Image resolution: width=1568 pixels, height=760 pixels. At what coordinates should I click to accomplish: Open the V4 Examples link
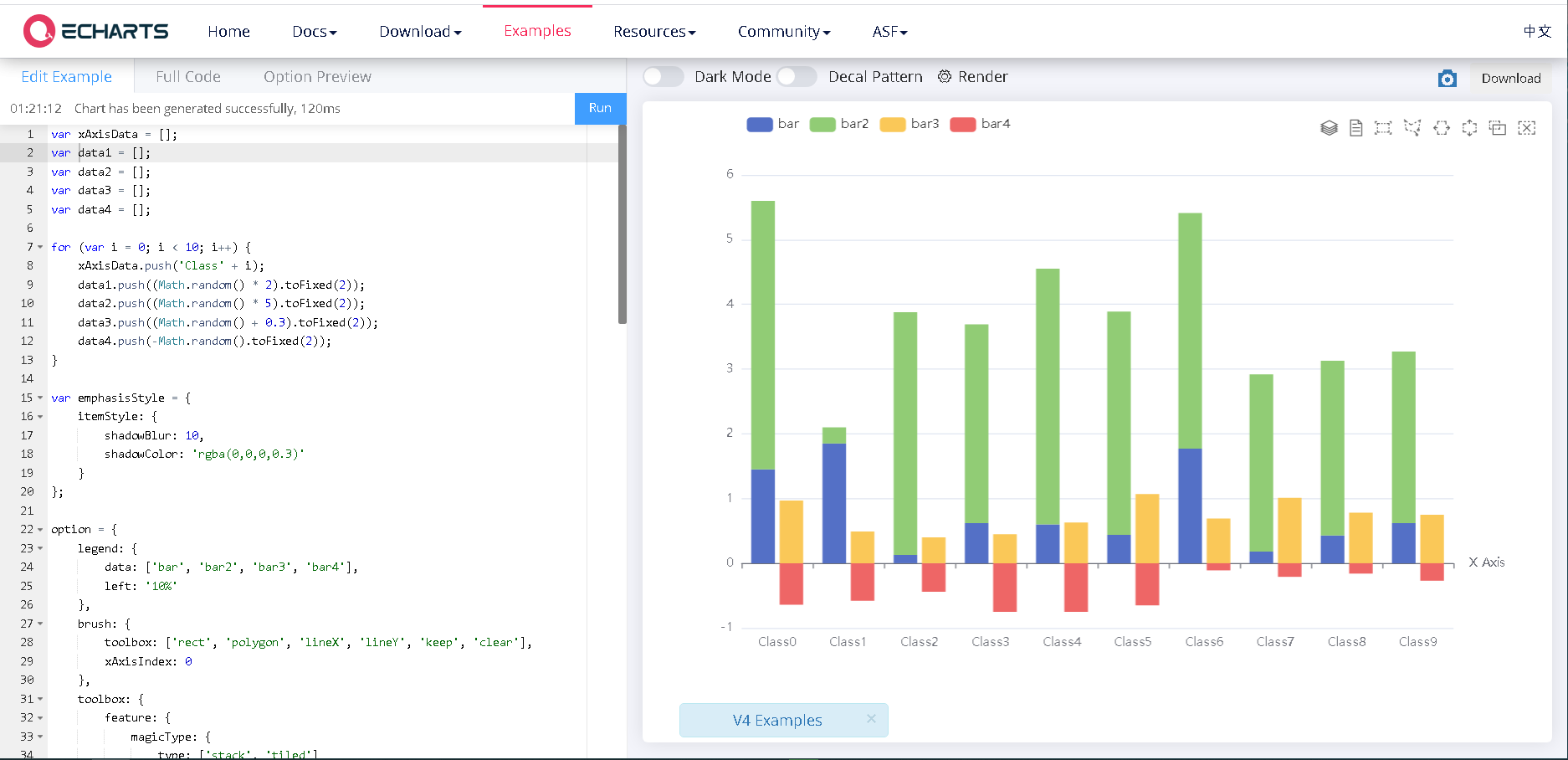point(777,720)
